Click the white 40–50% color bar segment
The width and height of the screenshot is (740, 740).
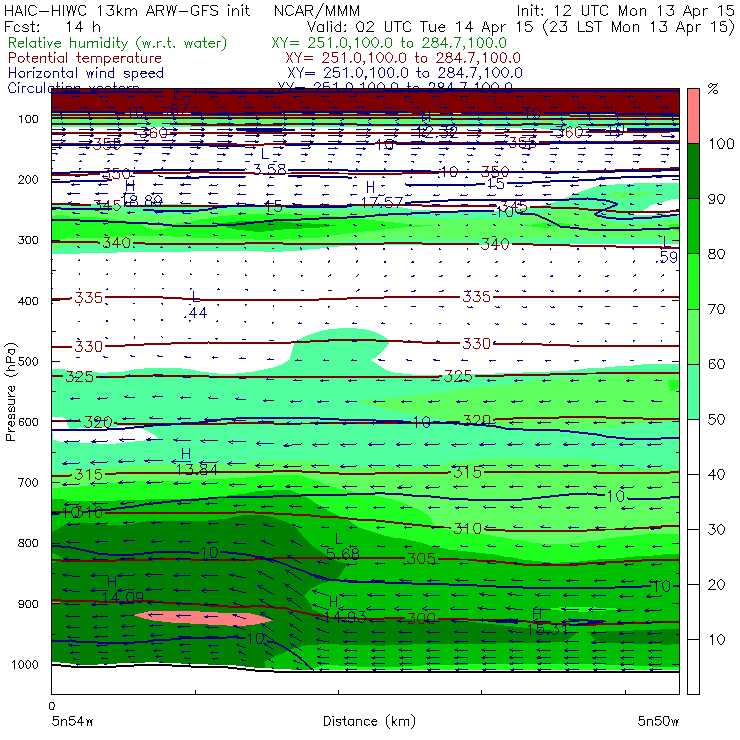click(x=693, y=446)
